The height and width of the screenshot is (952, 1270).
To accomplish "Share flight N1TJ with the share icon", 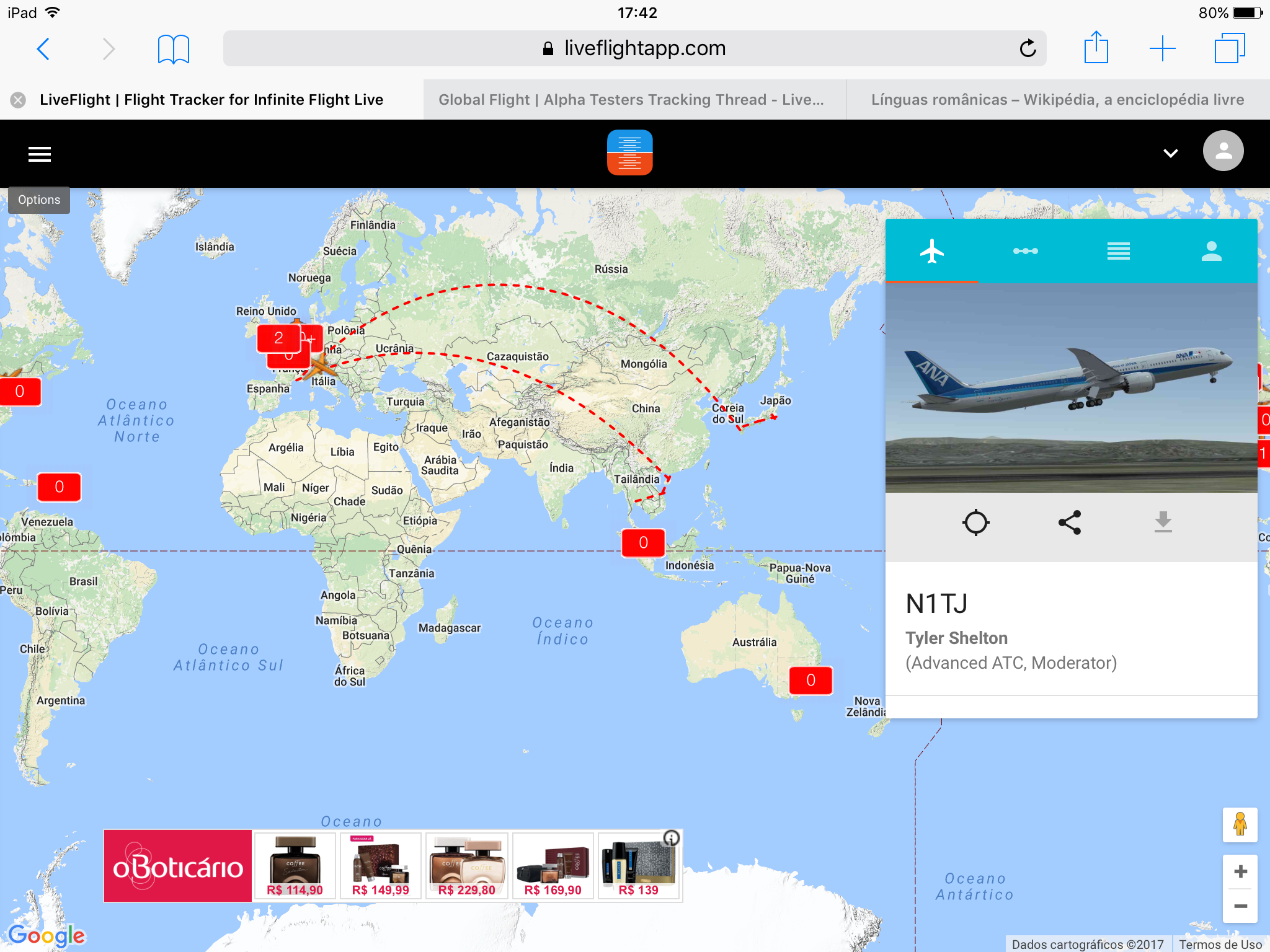I will pos(1070,522).
